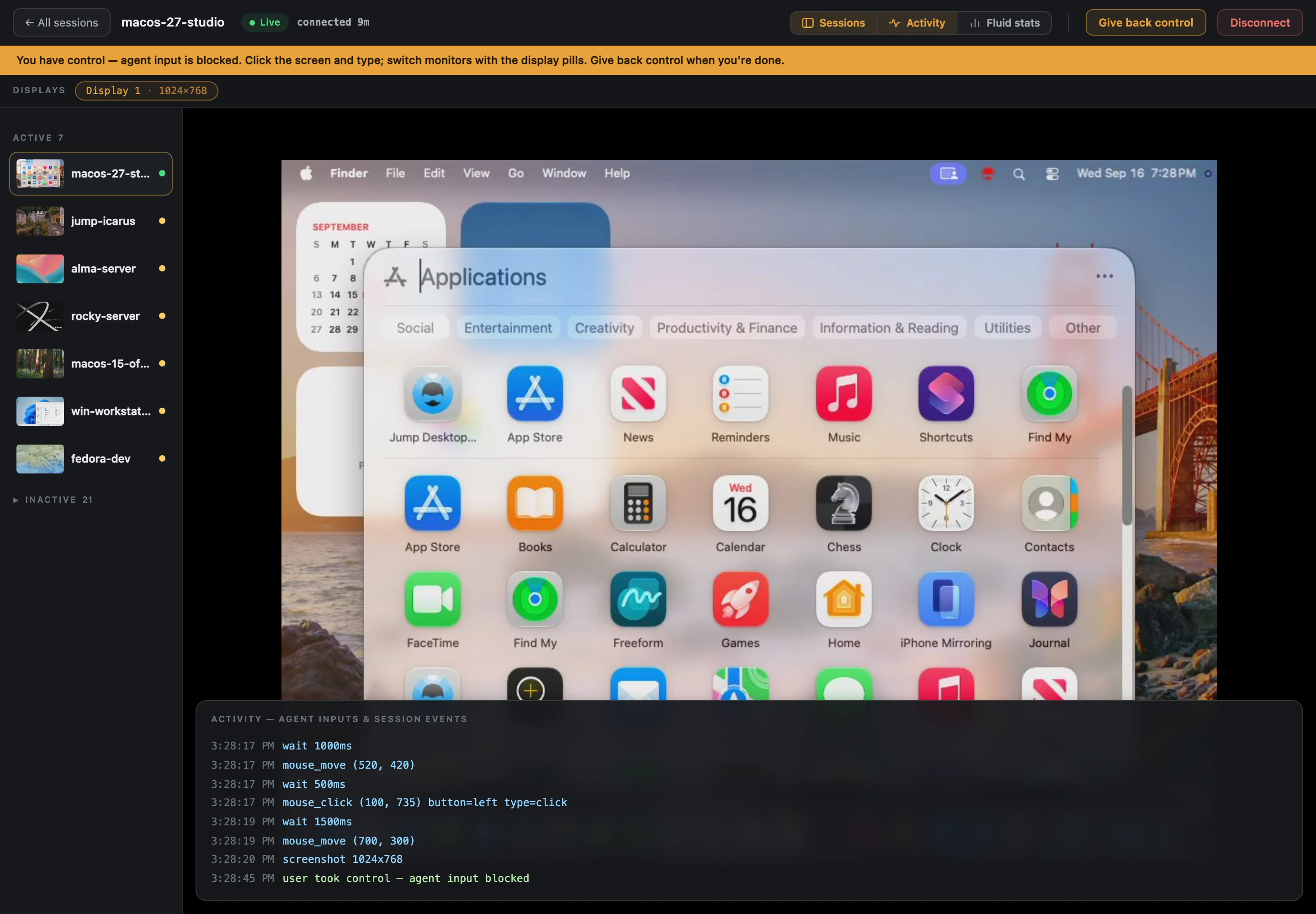The width and height of the screenshot is (1316, 914).
Task: Switch to the macos-15-of... session
Action: click(90, 364)
